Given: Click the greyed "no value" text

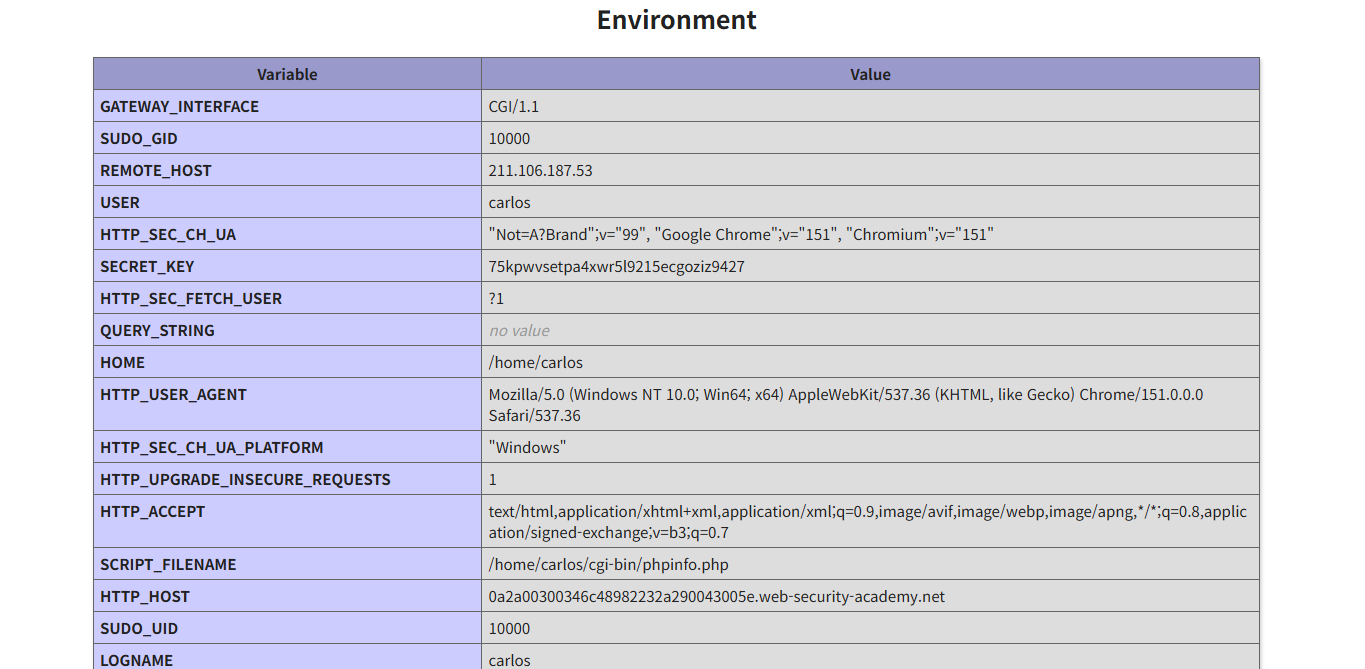Looking at the screenshot, I should point(519,330).
